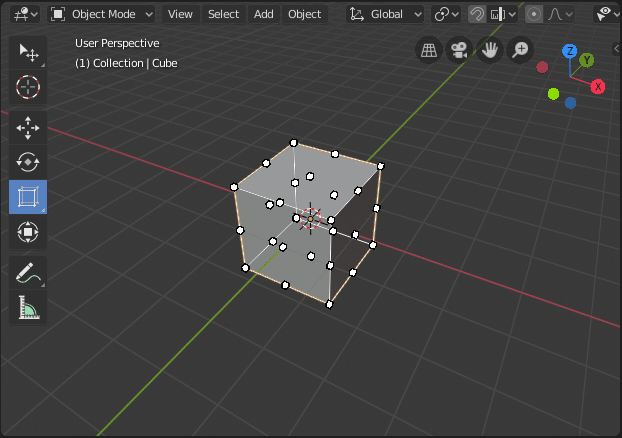Image resolution: width=622 pixels, height=438 pixels.
Task: Expand the sidebar with the edge arrow
Action: pyautogui.click(x=616, y=49)
